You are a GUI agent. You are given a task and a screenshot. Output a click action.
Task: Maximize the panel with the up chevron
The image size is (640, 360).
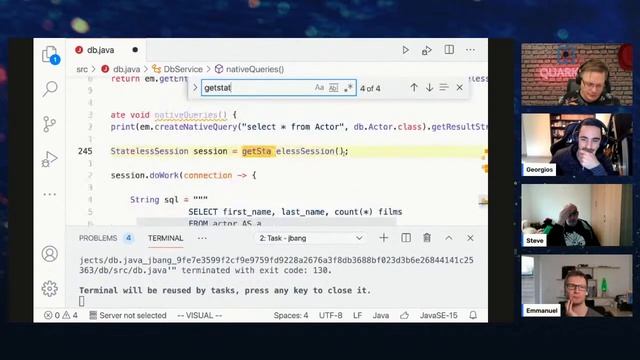click(x=449, y=238)
